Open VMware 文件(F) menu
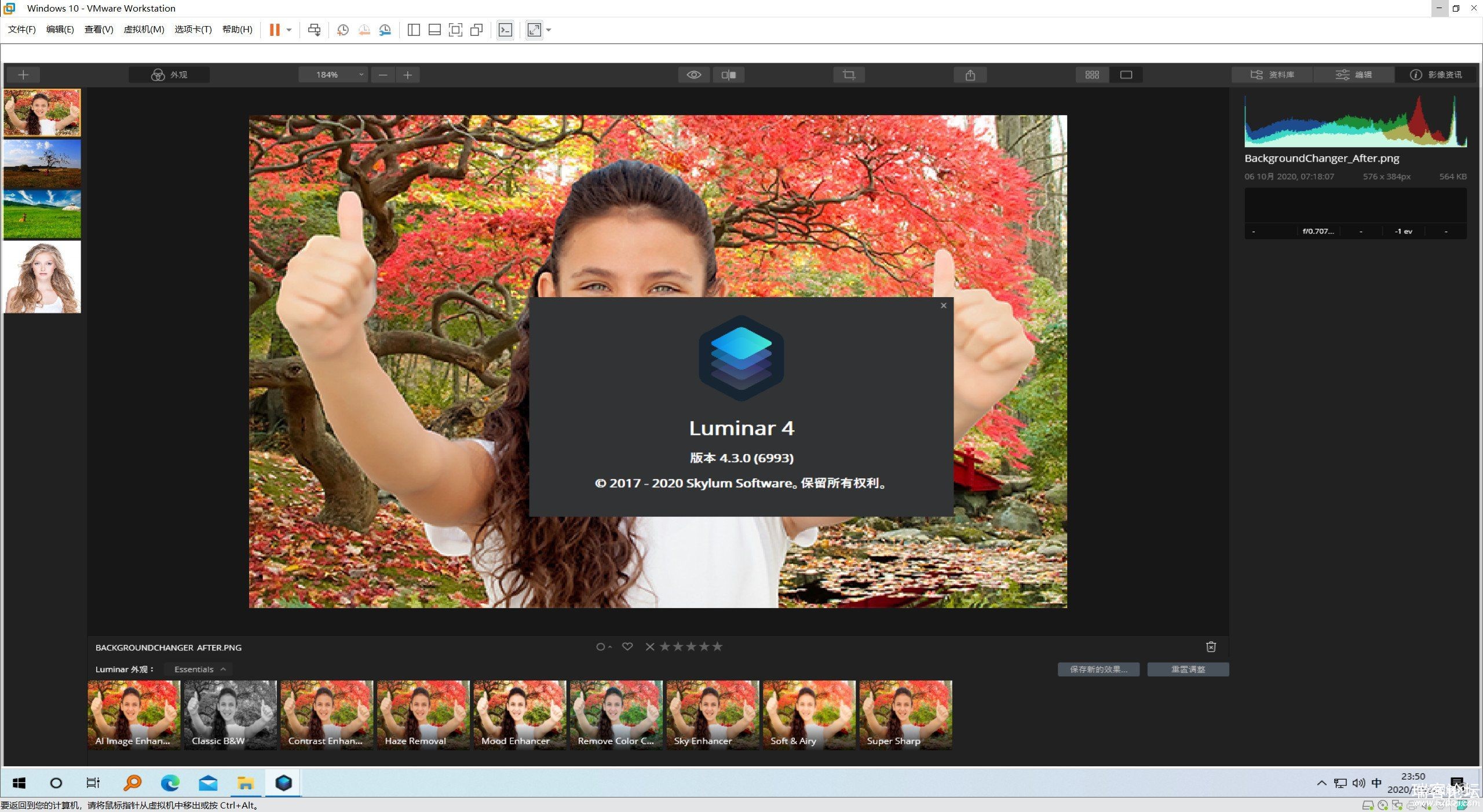The image size is (1483, 812). pyautogui.click(x=22, y=30)
